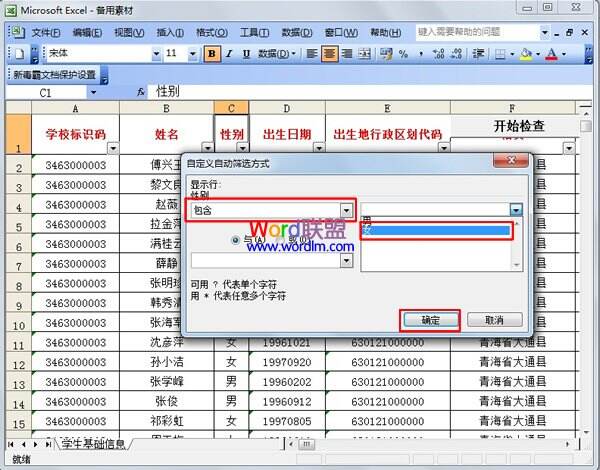This screenshot has width=600, height=470.
Task: Close the 自定义自动筛选方式 dialog
Action: 511,160
